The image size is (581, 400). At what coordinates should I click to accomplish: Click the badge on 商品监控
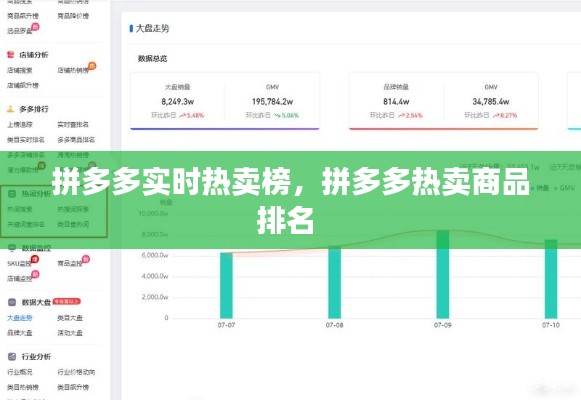click(x=86, y=259)
